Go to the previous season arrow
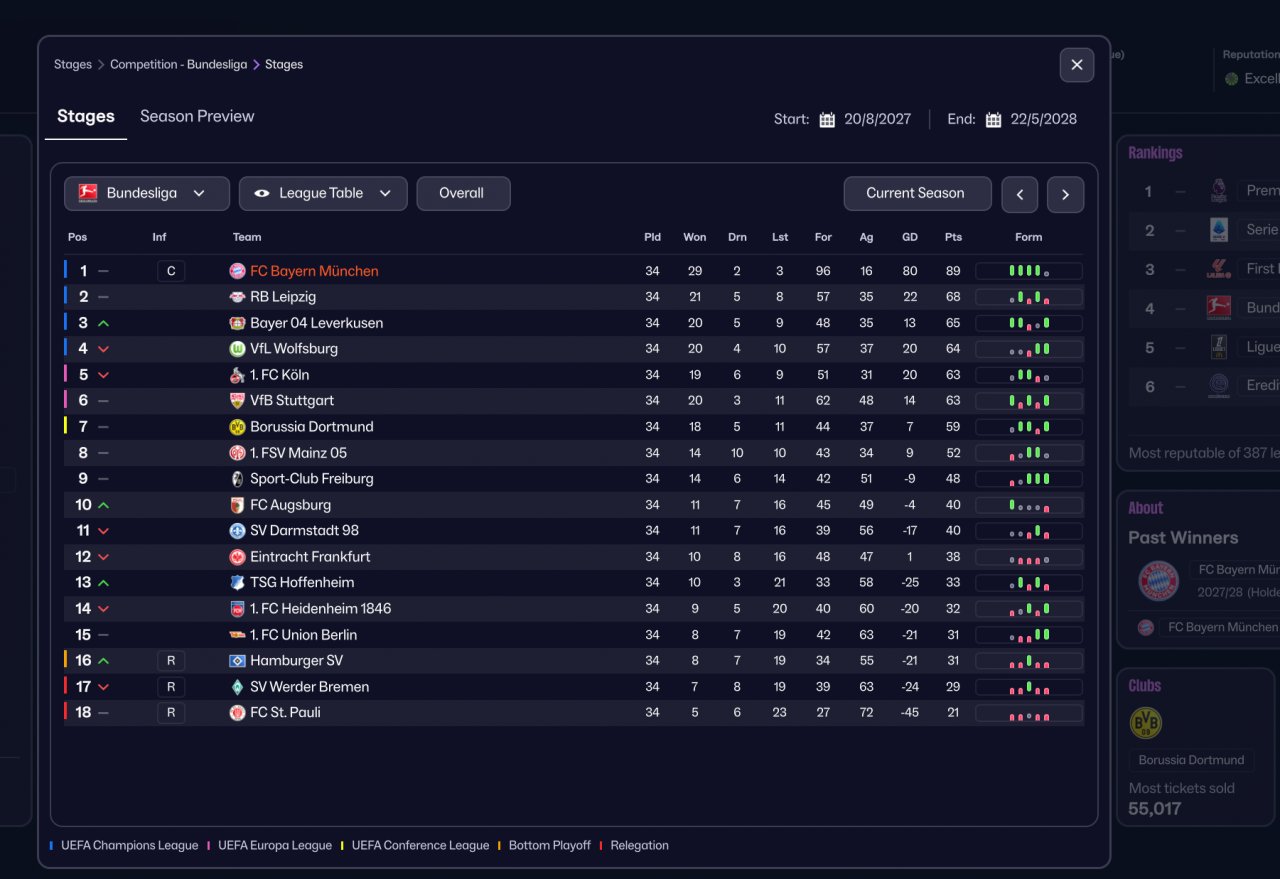Image resolution: width=1280 pixels, height=879 pixels. [1020, 195]
